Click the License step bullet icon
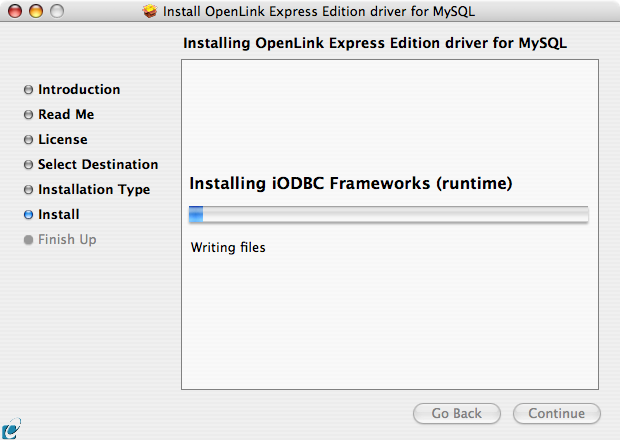The height and width of the screenshot is (440, 620). coord(28,140)
